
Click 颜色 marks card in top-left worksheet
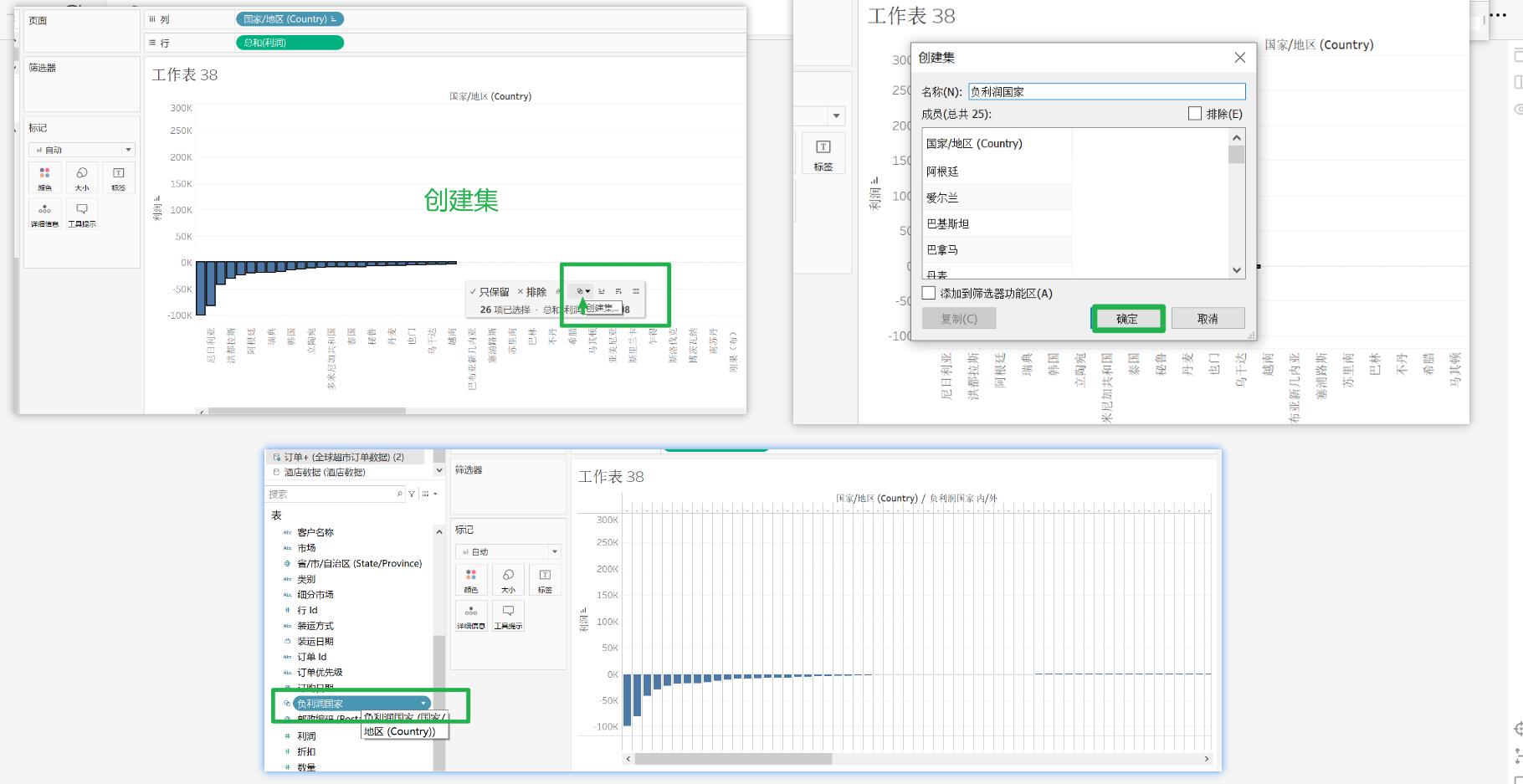pyautogui.click(x=45, y=178)
